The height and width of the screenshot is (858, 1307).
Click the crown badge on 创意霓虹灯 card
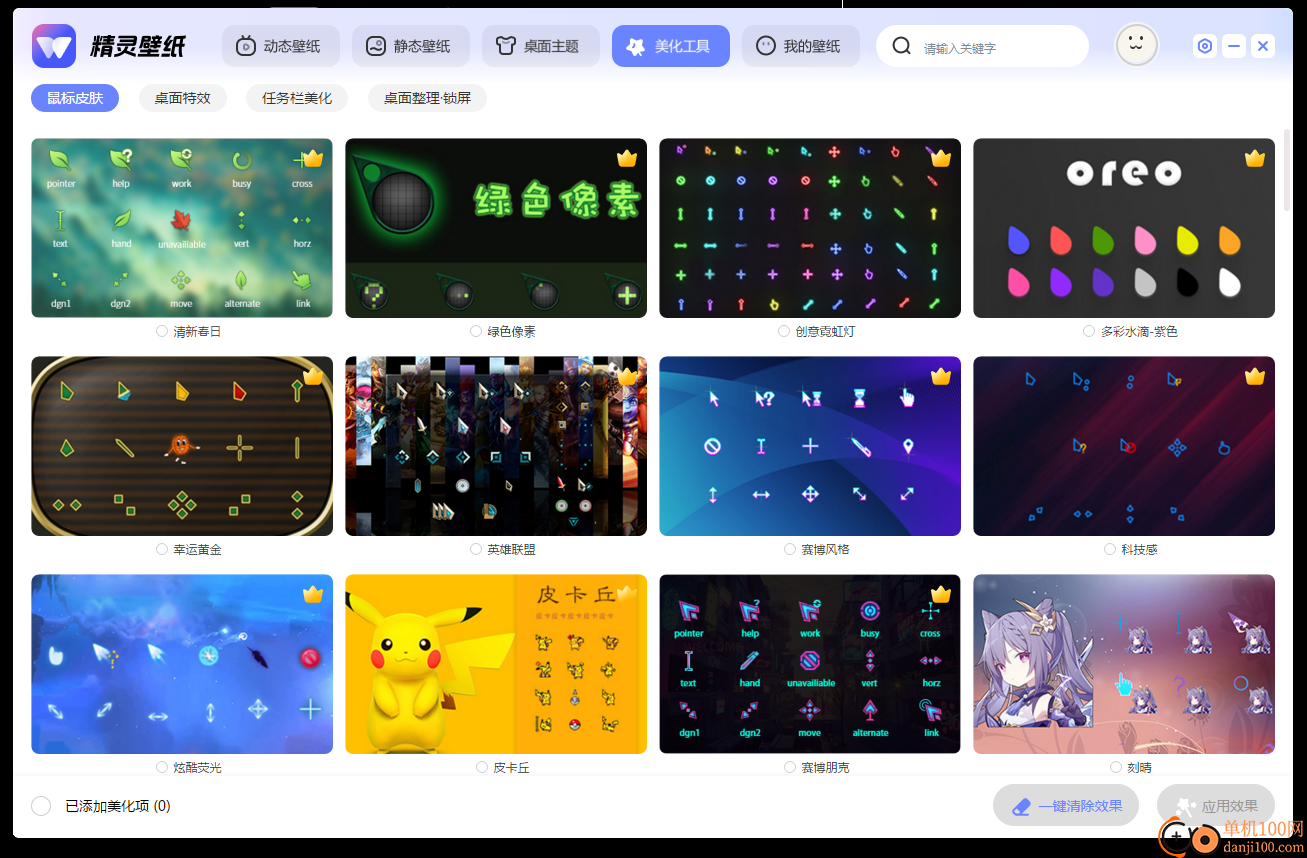[x=941, y=158]
